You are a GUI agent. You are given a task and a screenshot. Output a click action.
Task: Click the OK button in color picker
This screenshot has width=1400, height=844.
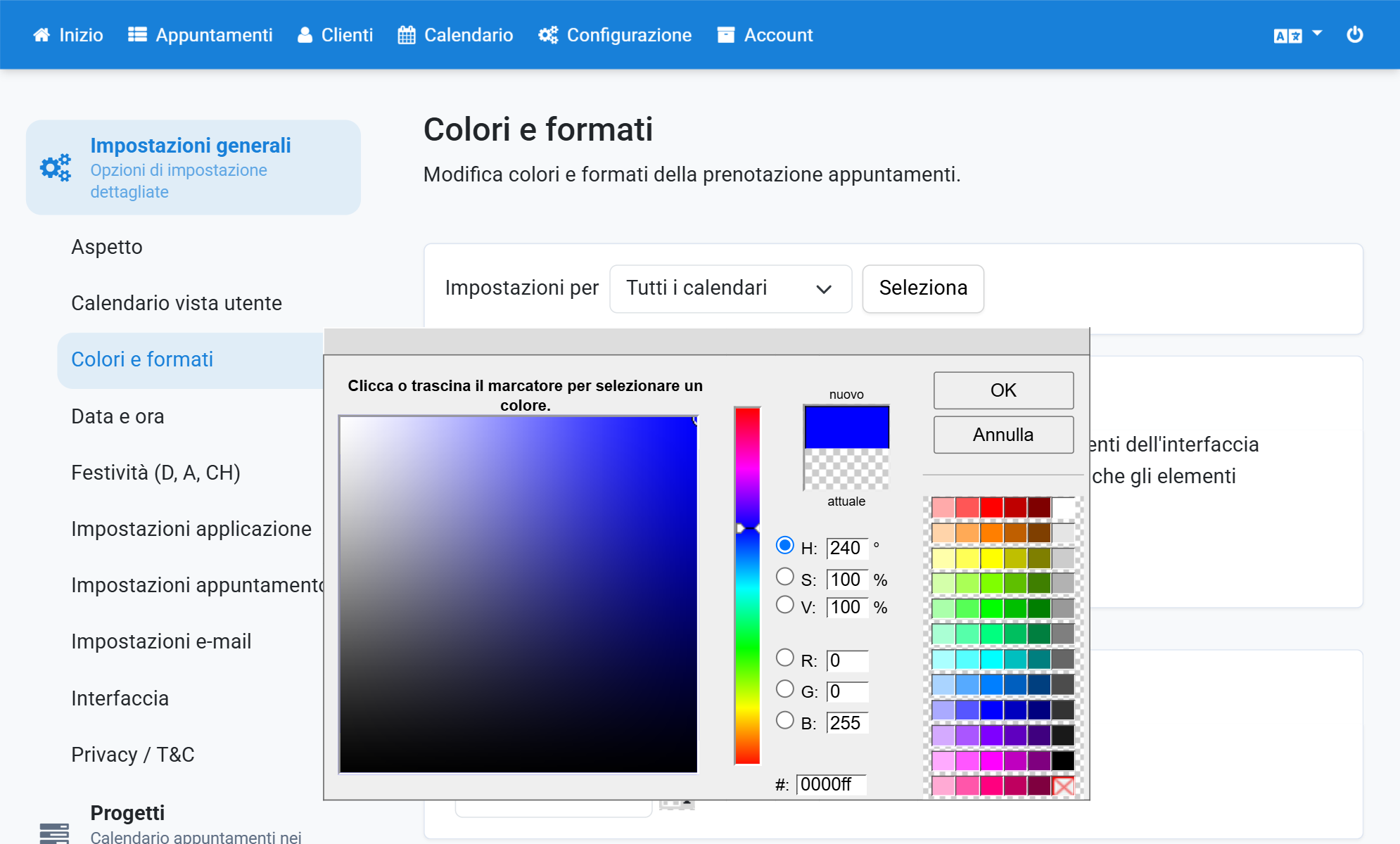point(1003,390)
